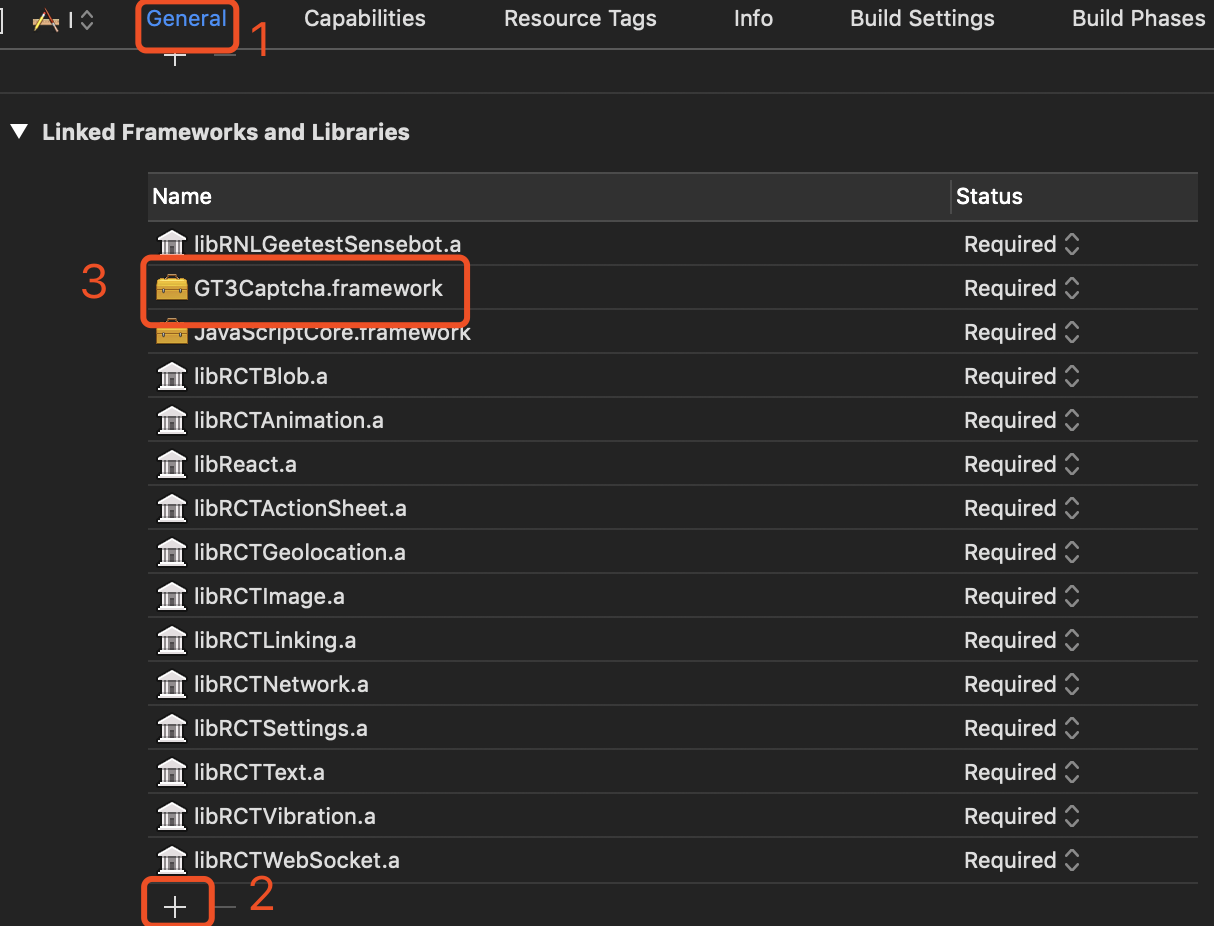
Task: Change status of JavaScriptCore.framework
Action: coord(1022,332)
